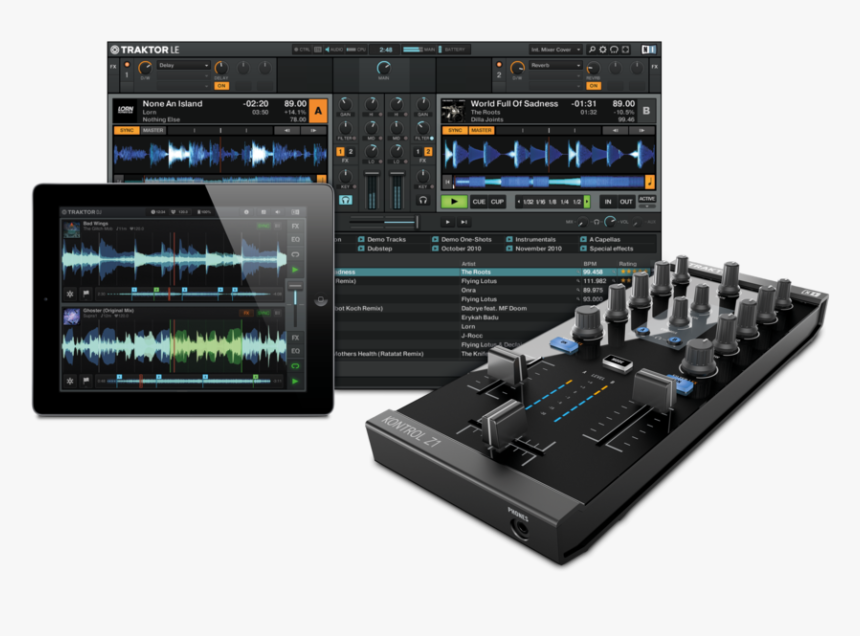Click the headphone chat icon beside the gear
This screenshot has width=860, height=636.
click(614, 49)
